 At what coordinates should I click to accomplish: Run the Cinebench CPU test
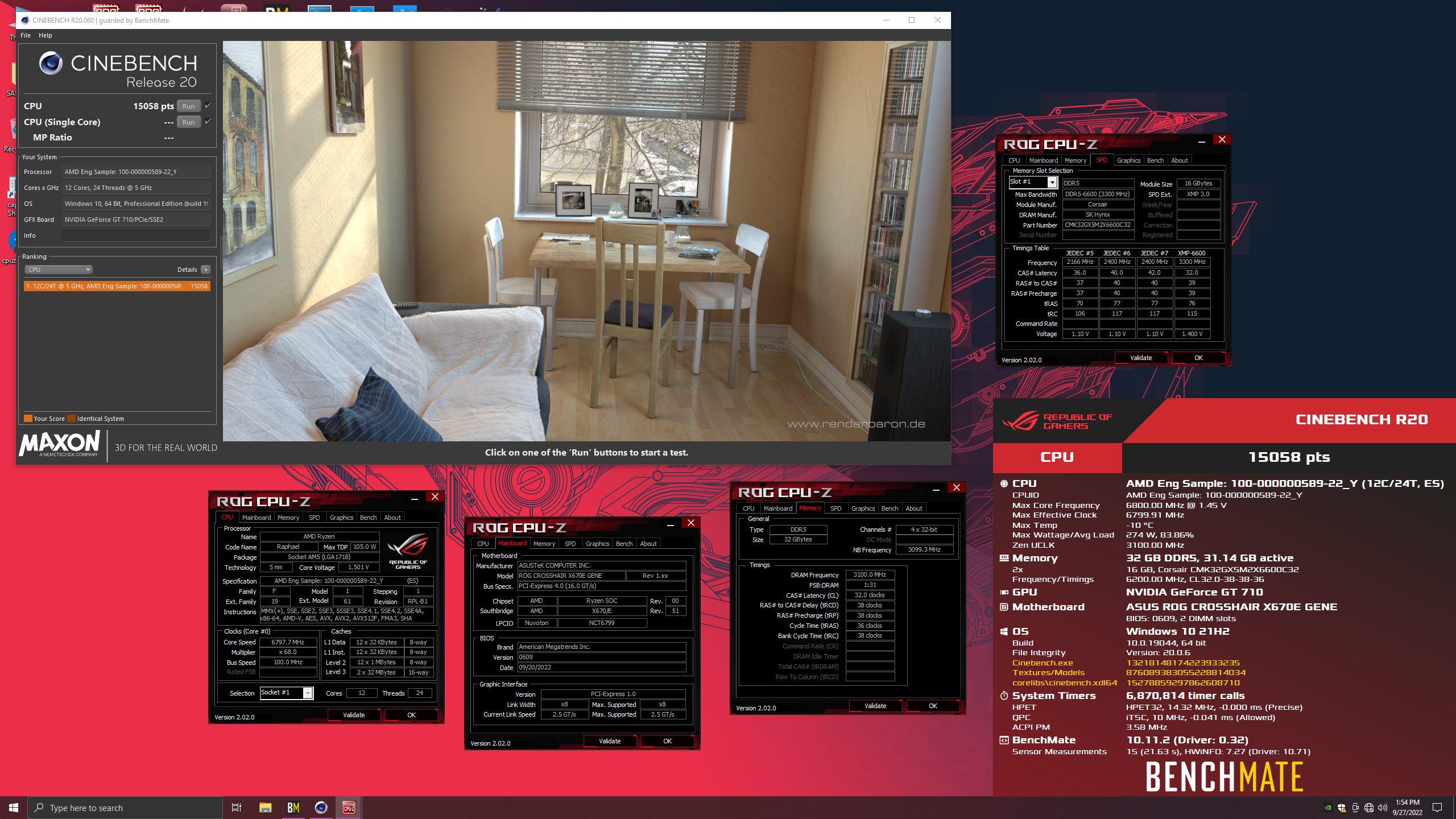click(x=188, y=106)
